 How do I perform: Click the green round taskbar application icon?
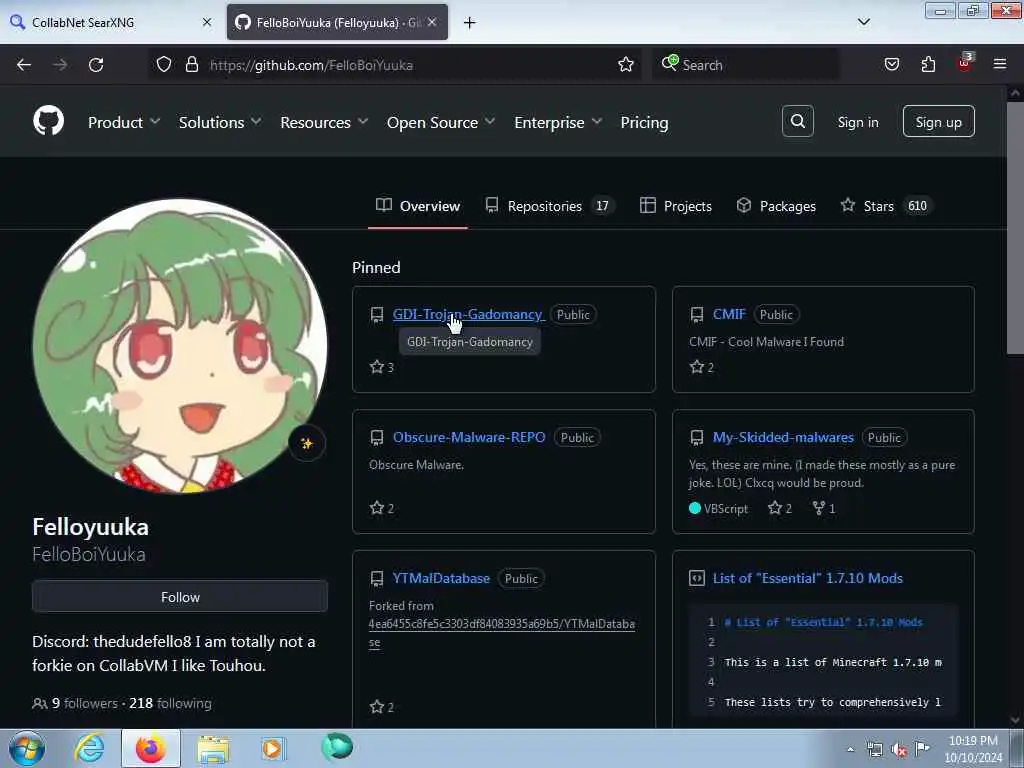coord(337,747)
